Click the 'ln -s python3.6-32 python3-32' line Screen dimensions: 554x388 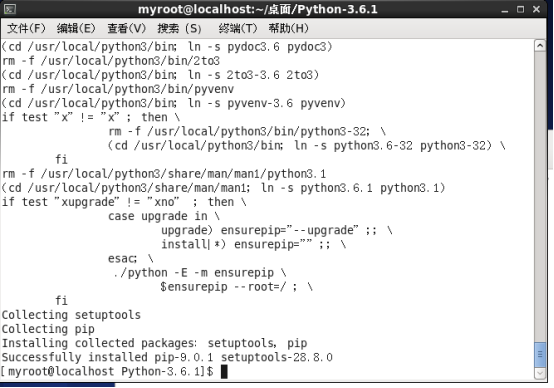point(307,146)
